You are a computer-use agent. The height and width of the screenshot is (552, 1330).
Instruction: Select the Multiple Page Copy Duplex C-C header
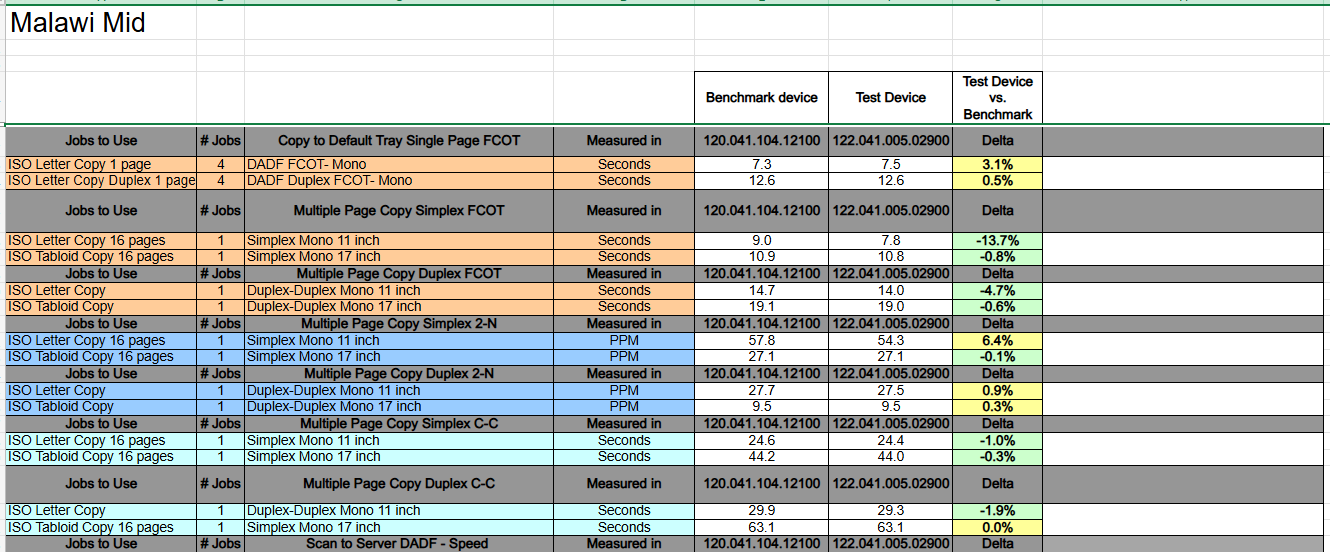[x=399, y=484]
